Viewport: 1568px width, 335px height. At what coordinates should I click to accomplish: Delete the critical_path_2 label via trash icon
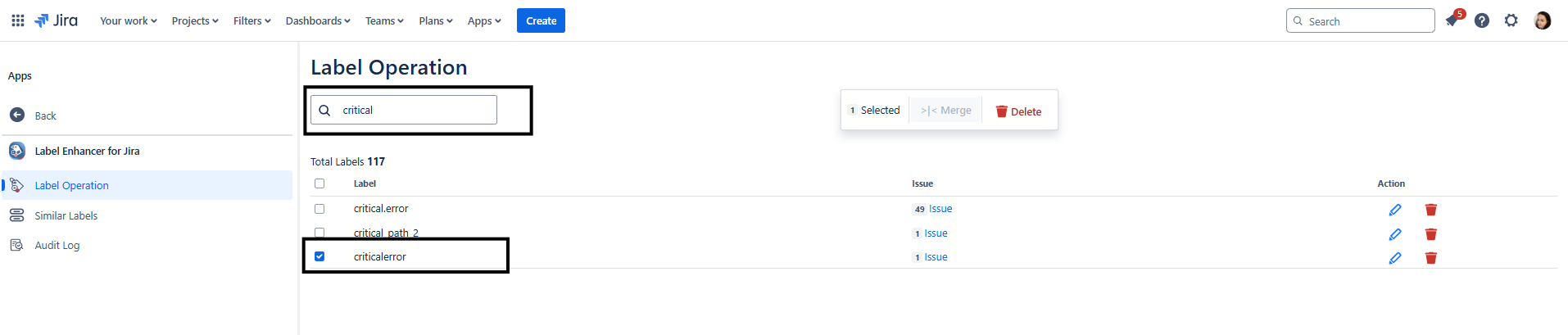(1431, 234)
